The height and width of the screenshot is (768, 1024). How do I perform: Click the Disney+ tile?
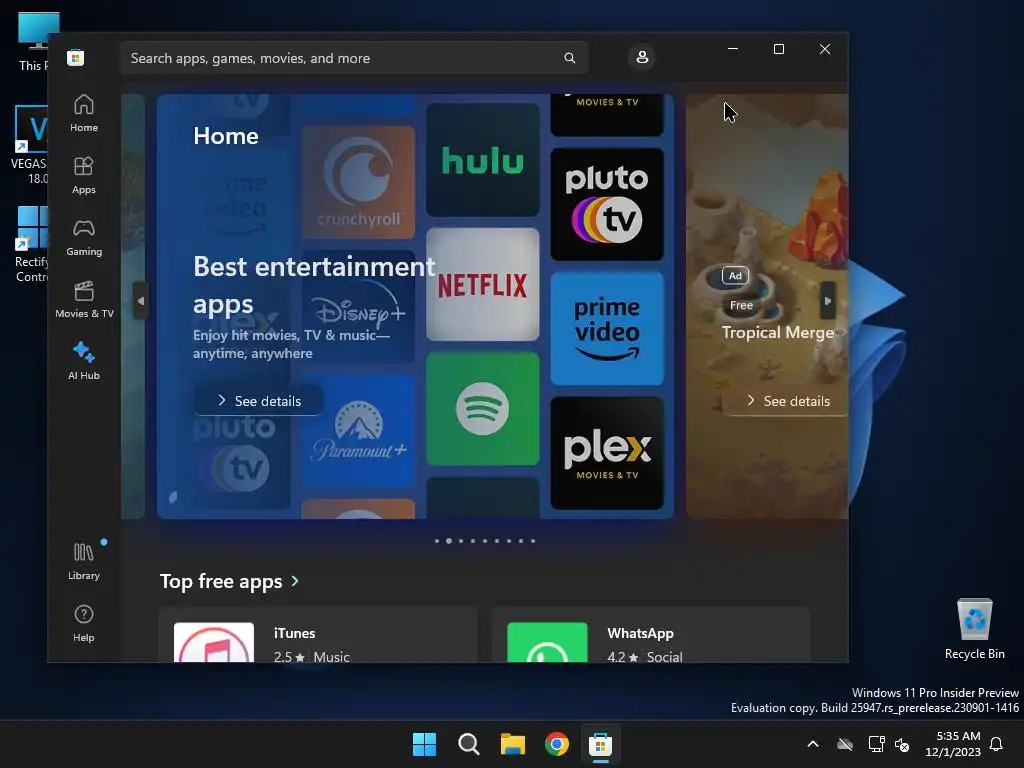[x=358, y=307]
